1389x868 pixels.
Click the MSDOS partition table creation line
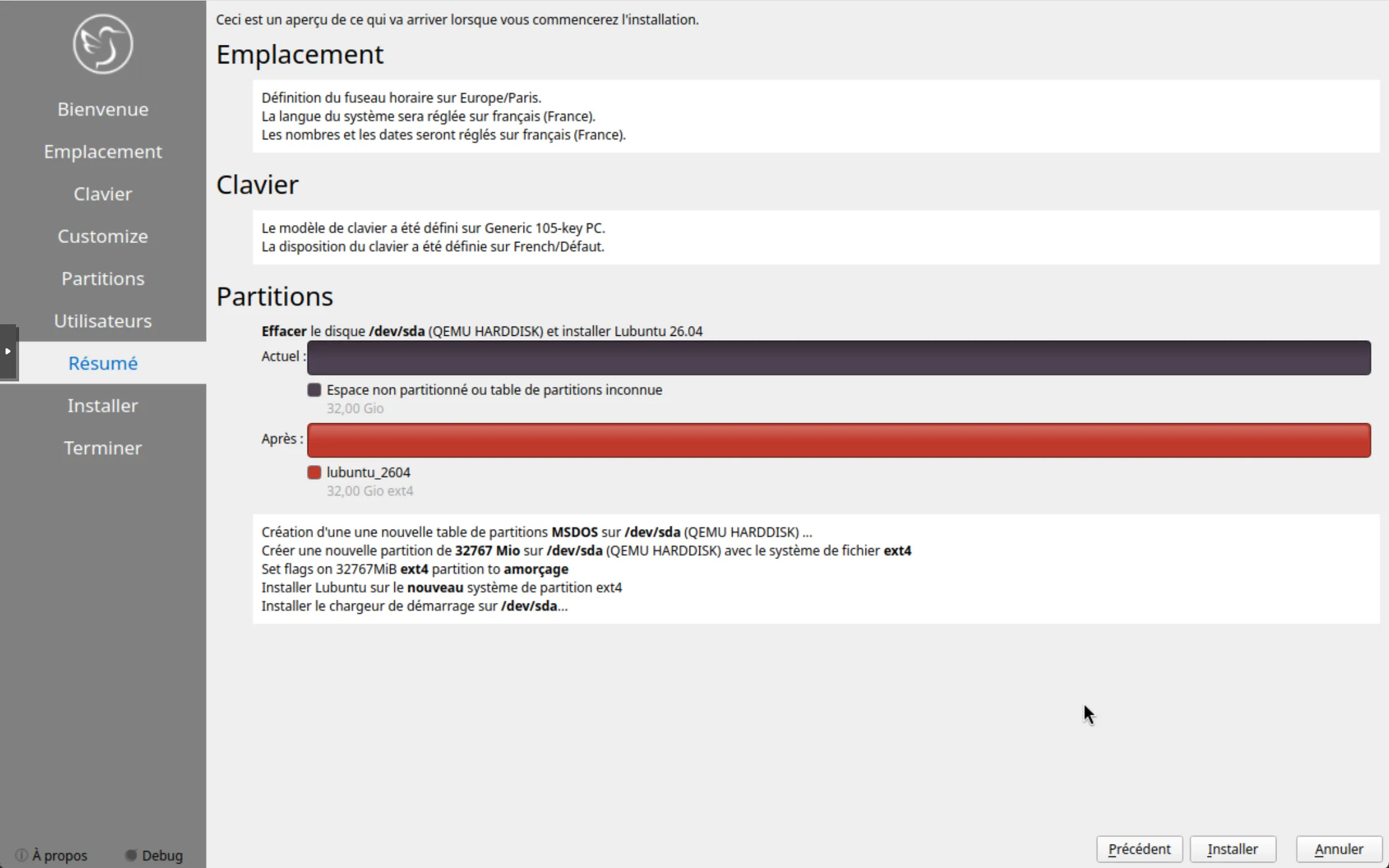pyautogui.click(x=536, y=532)
